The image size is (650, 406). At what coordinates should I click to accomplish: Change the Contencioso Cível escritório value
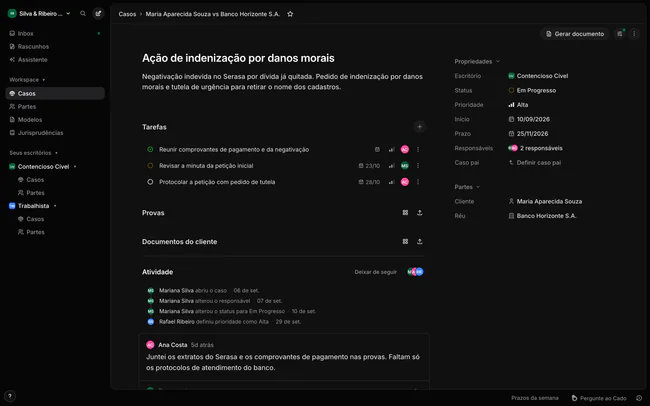(538, 76)
